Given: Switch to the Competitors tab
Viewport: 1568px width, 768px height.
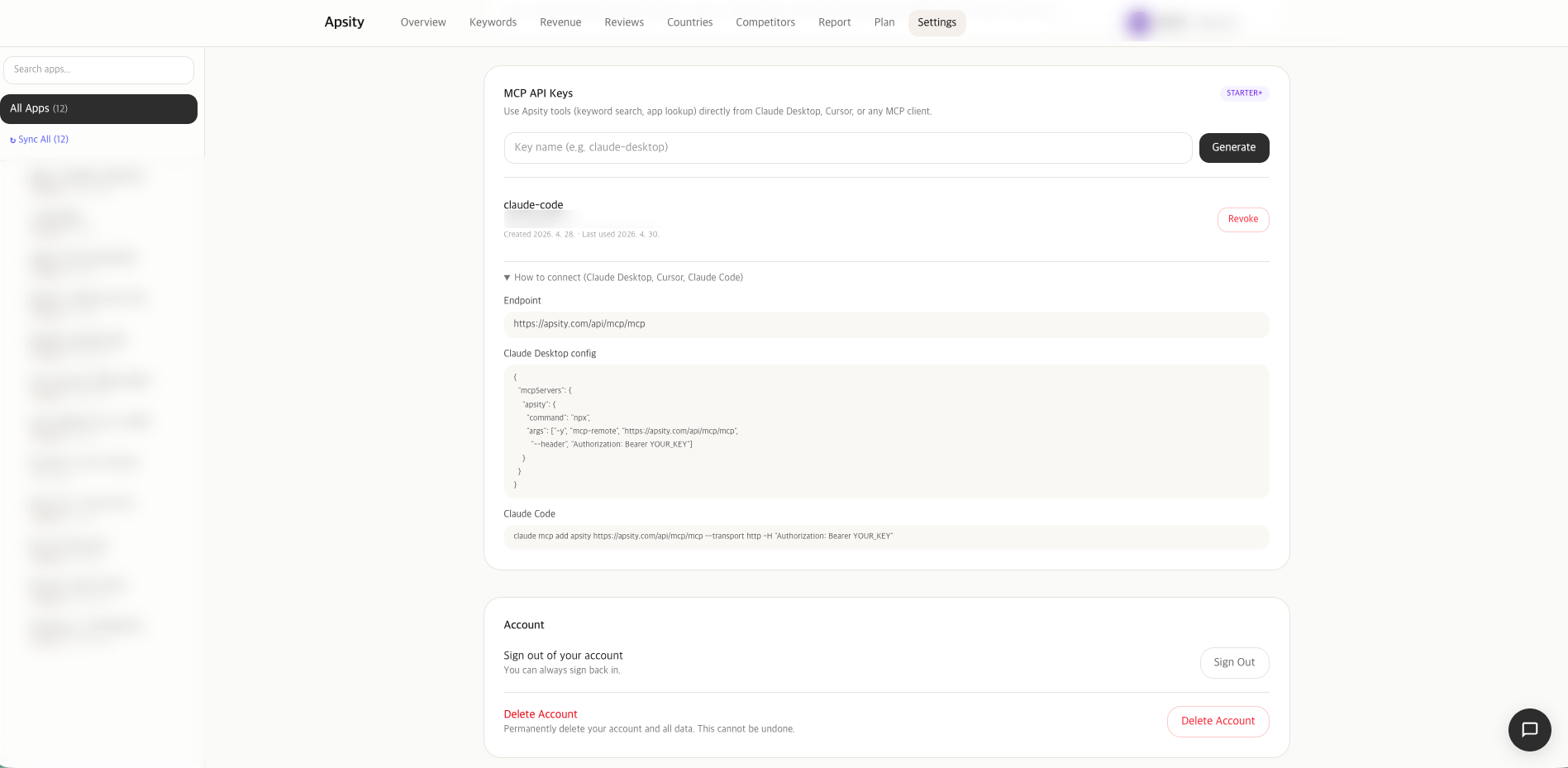Looking at the screenshot, I should pyautogui.click(x=765, y=22).
